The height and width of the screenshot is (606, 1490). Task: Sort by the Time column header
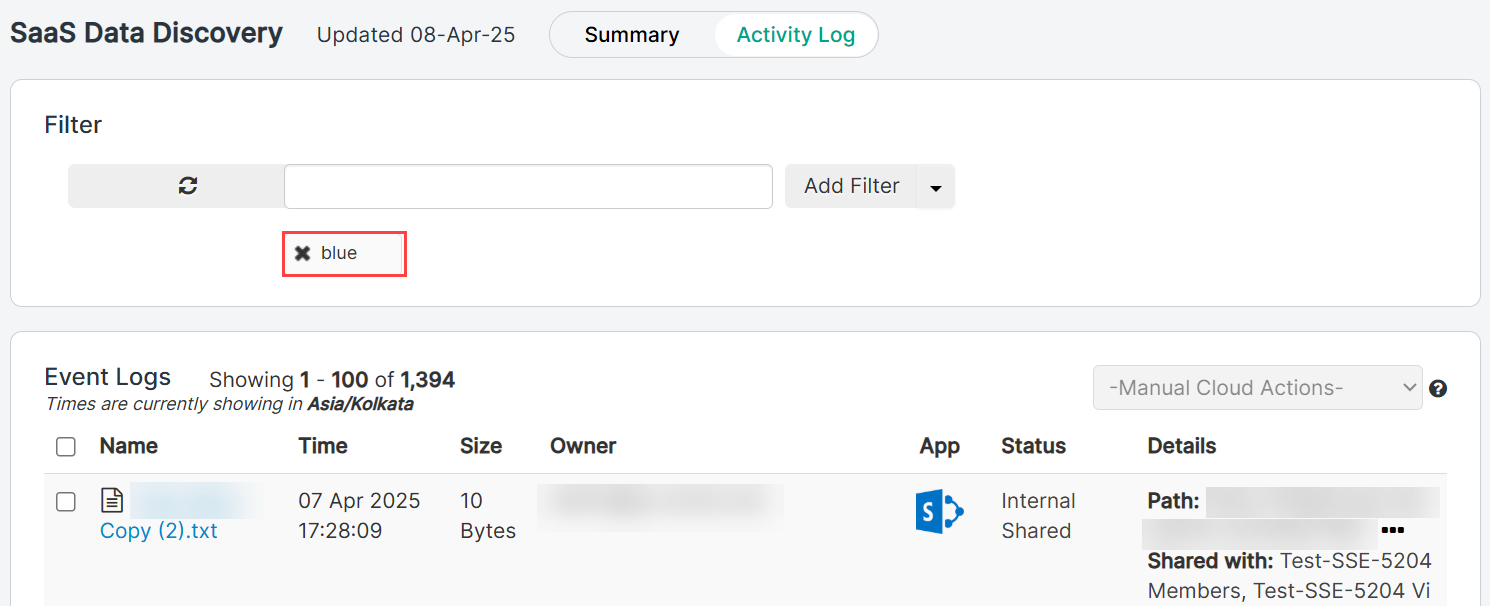click(323, 446)
